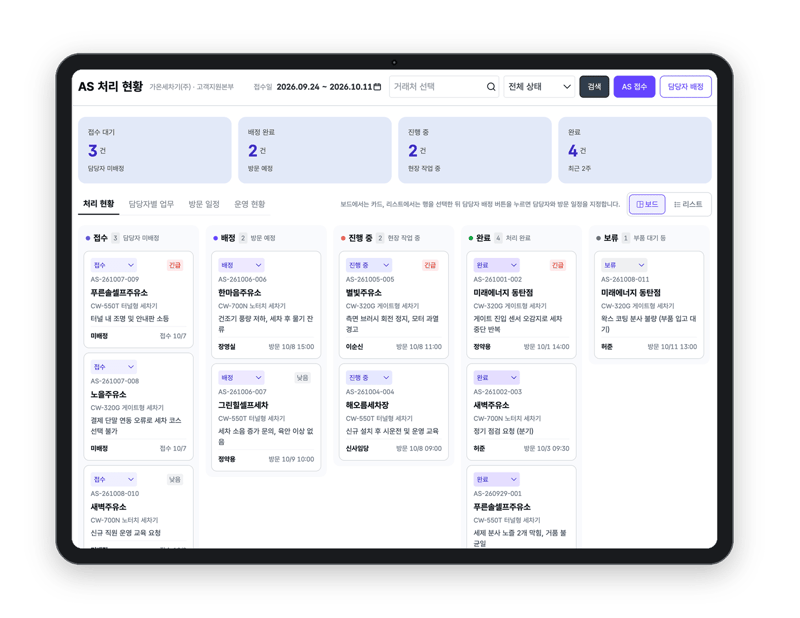
Task: Click the 담당자 배정 button
Action: [x=685, y=87]
